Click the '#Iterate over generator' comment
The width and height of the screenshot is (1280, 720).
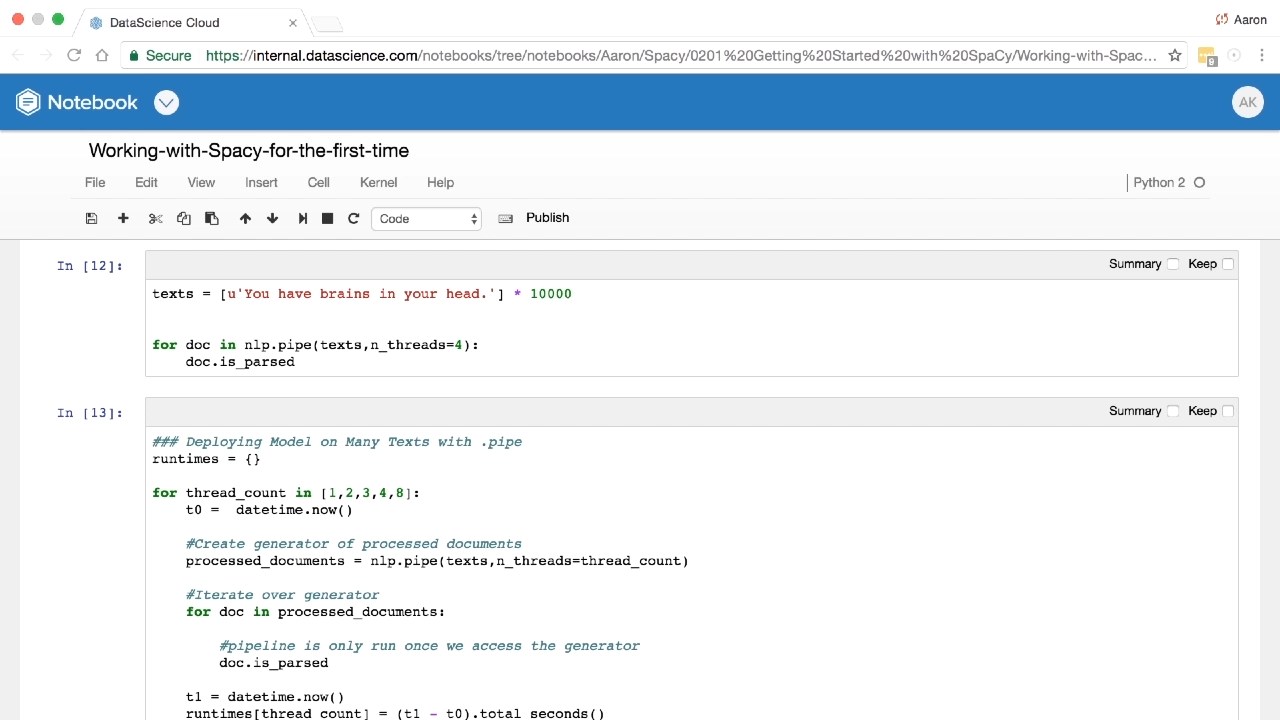pyautogui.click(x=282, y=595)
